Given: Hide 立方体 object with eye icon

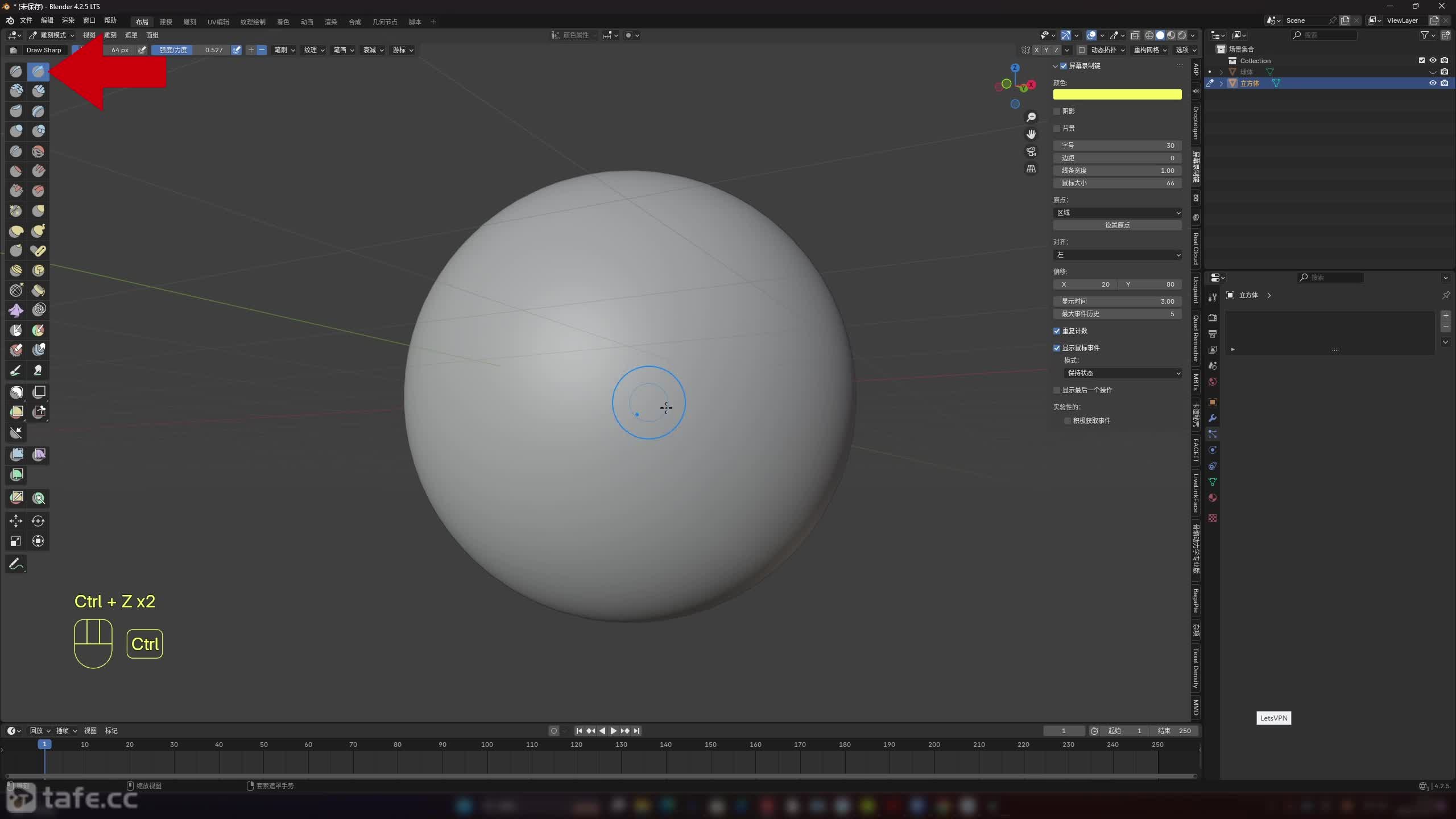Looking at the screenshot, I should click(x=1433, y=83).
